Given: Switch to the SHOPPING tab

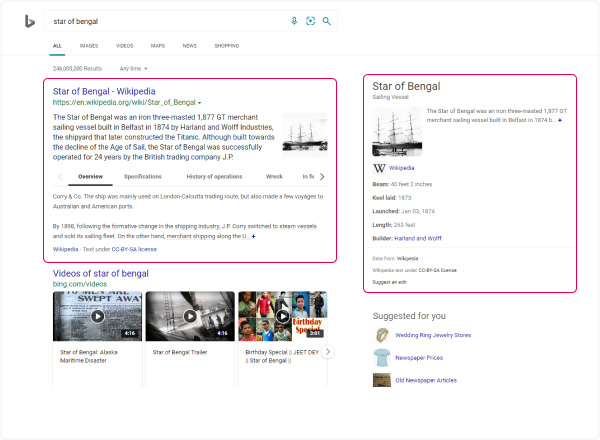Looking at the screenshot, I should click(227, 46).
